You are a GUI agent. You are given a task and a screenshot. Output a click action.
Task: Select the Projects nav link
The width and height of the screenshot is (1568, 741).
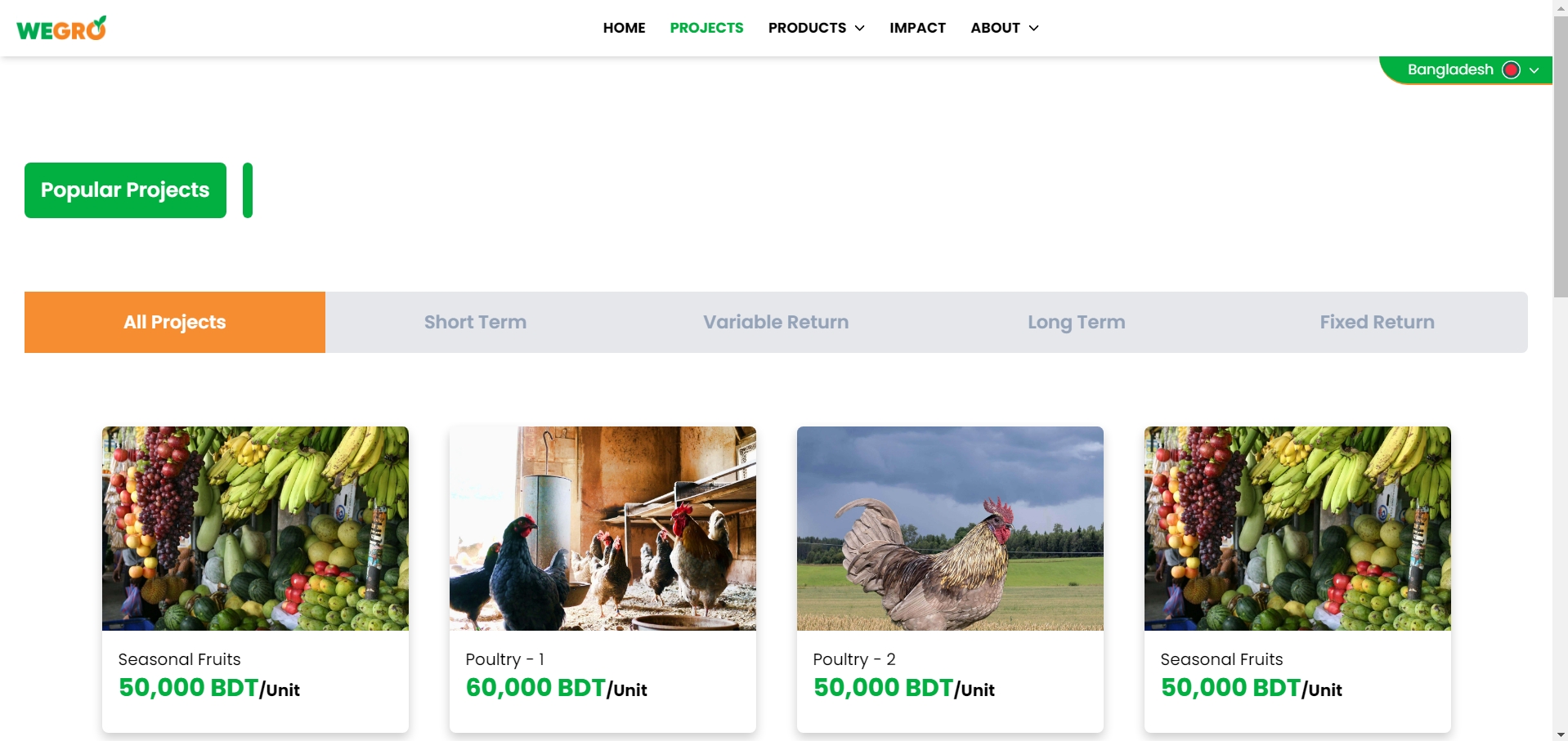[x=706, y=28]
